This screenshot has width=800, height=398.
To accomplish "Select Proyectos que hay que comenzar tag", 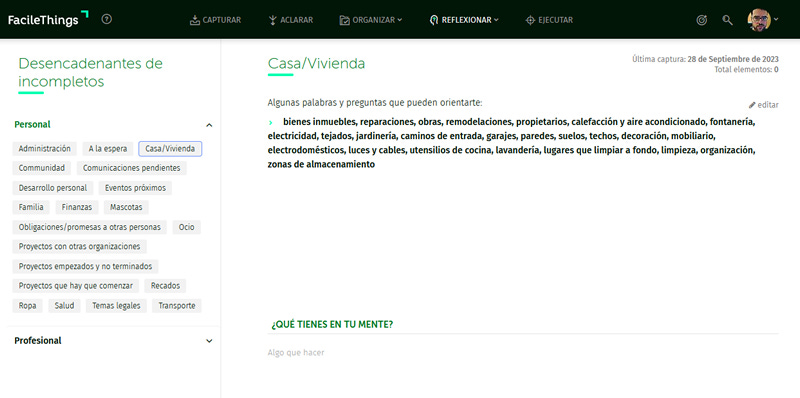I will pyautogui.click(x=76, y=286).
